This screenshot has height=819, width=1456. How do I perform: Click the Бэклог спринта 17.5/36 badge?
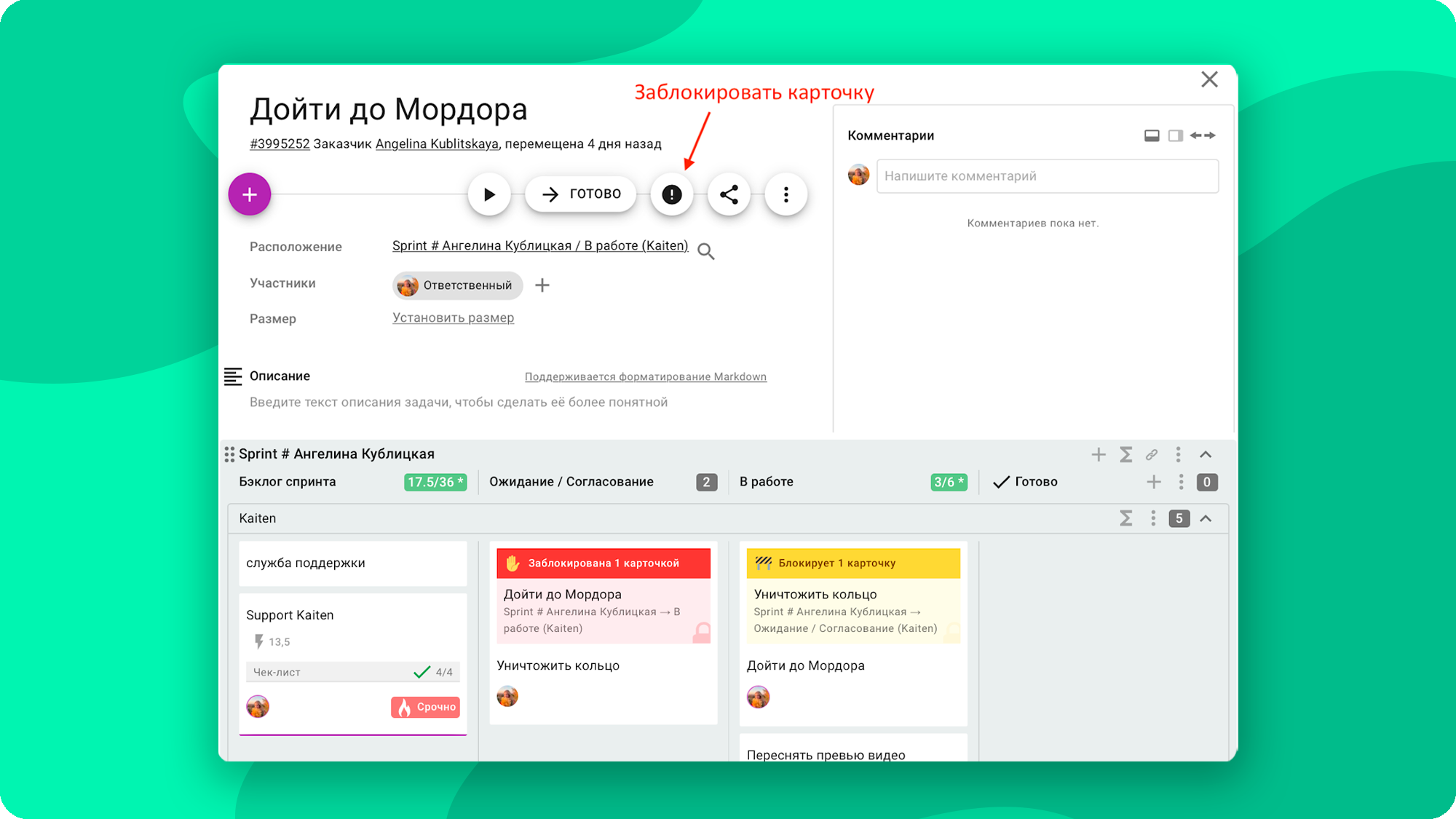point(435,482)
